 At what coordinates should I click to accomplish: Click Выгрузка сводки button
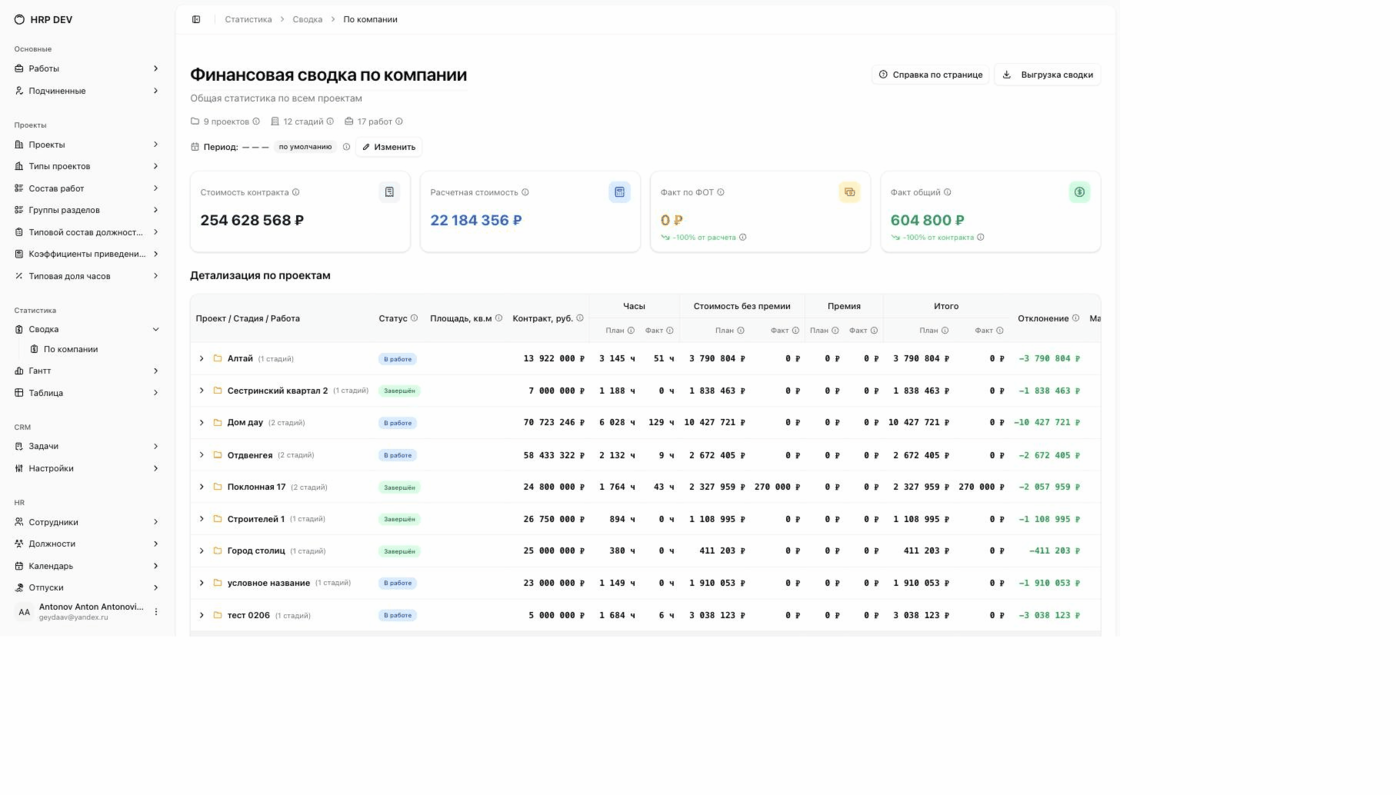(1047, 75)
